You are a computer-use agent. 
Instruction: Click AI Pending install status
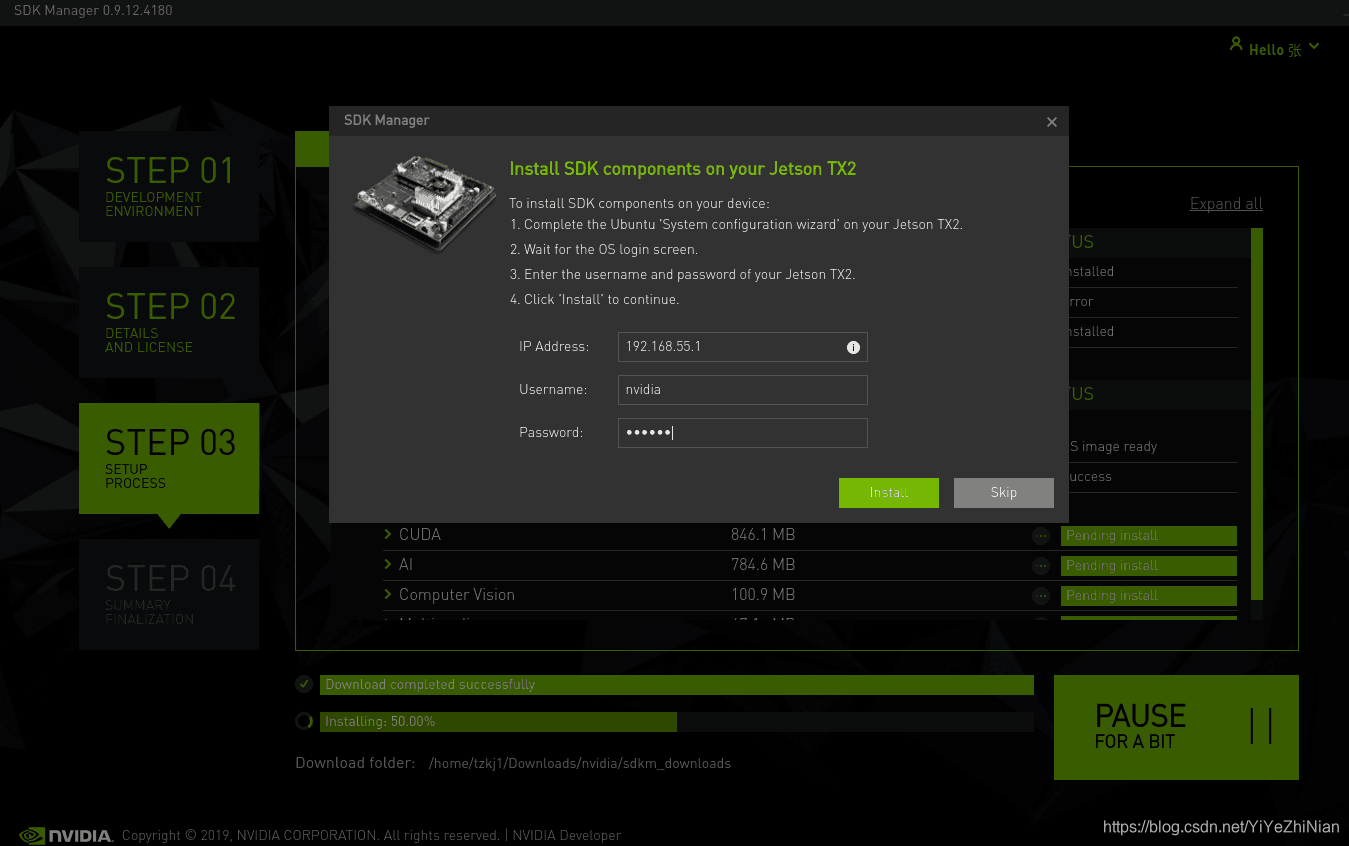pyautogui.click(x=1149, y=566)
